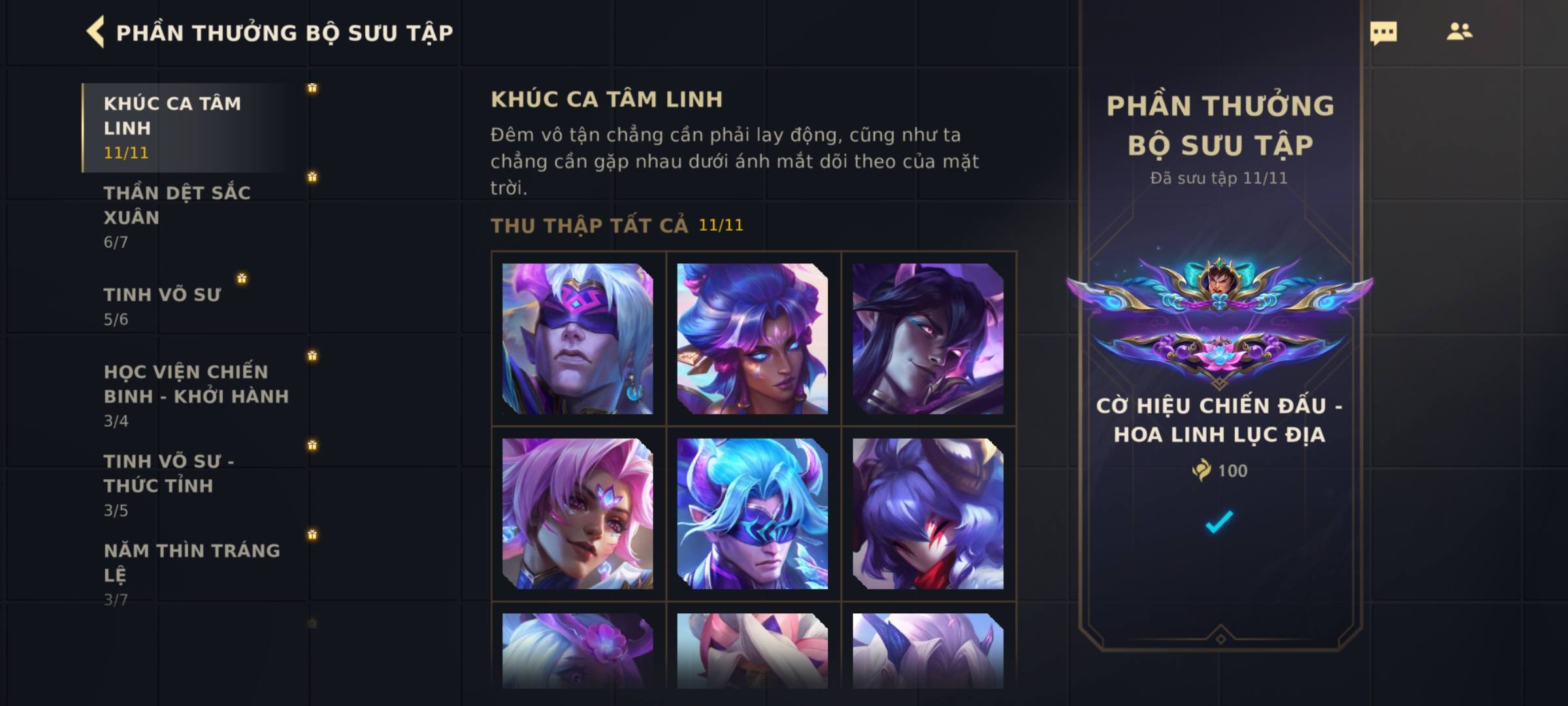Open the friends list icon
The width and height of the screenshot is (1568, 706).
(1459, 31)
